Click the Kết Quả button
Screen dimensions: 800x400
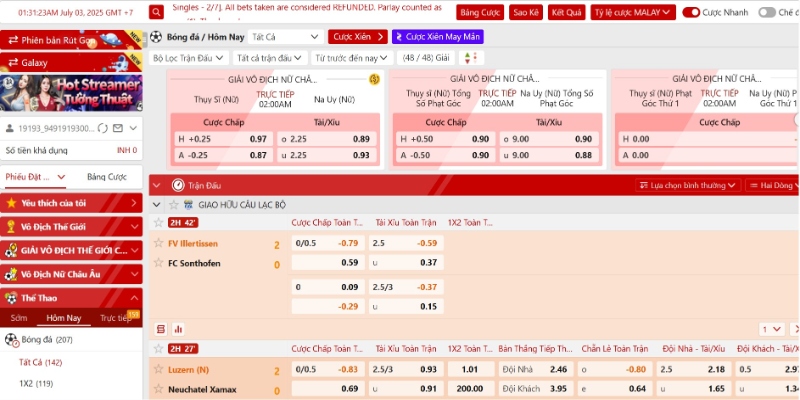566,13
